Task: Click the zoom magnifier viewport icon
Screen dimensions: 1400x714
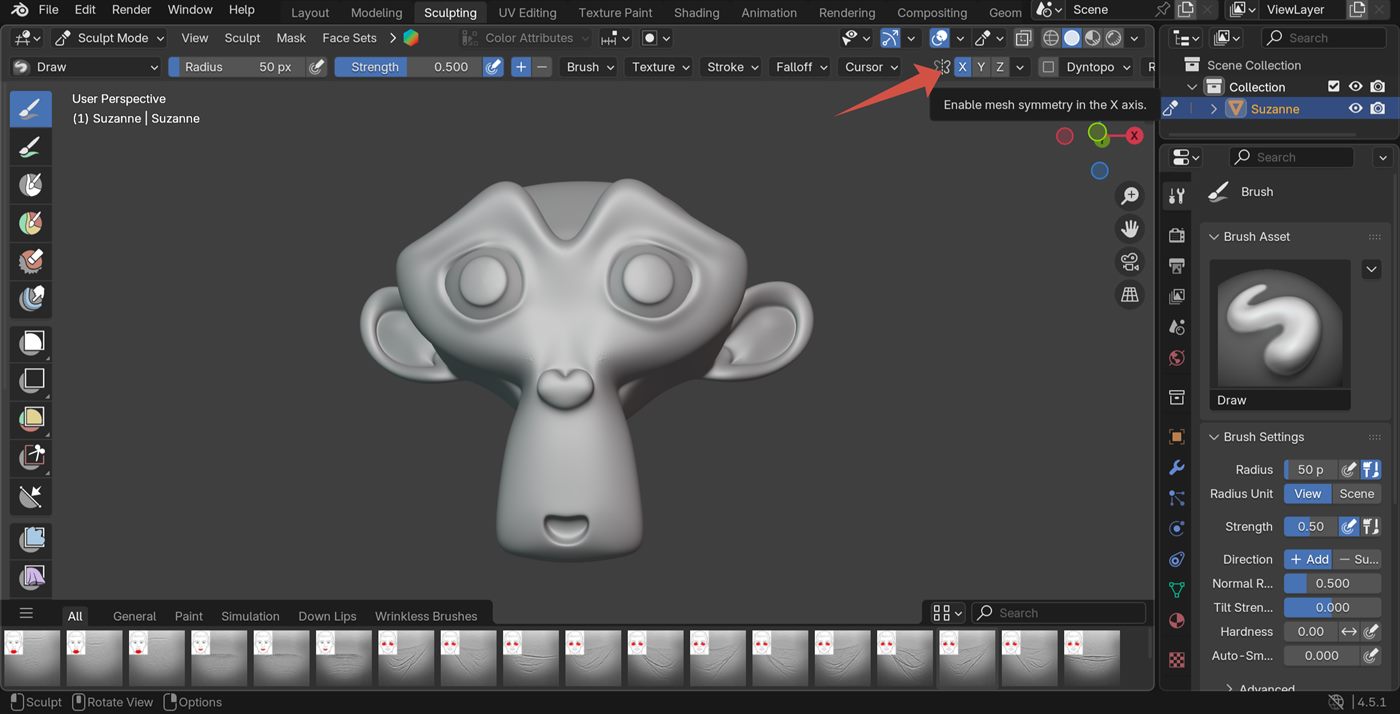Action: pos(1130,196)
